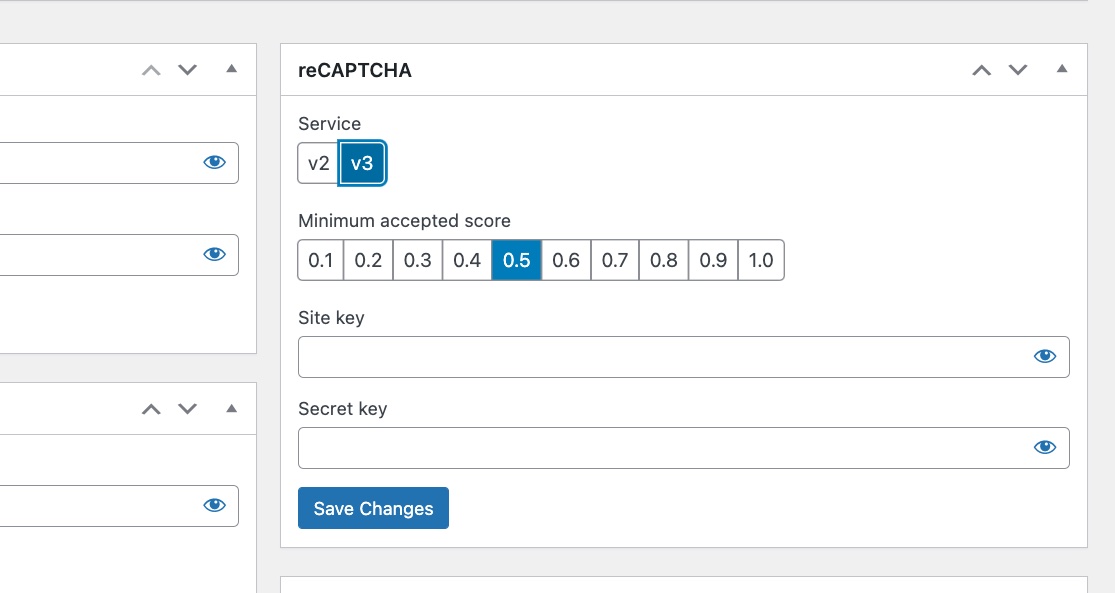Pick 0.7 as minimum score

(615, 261)
